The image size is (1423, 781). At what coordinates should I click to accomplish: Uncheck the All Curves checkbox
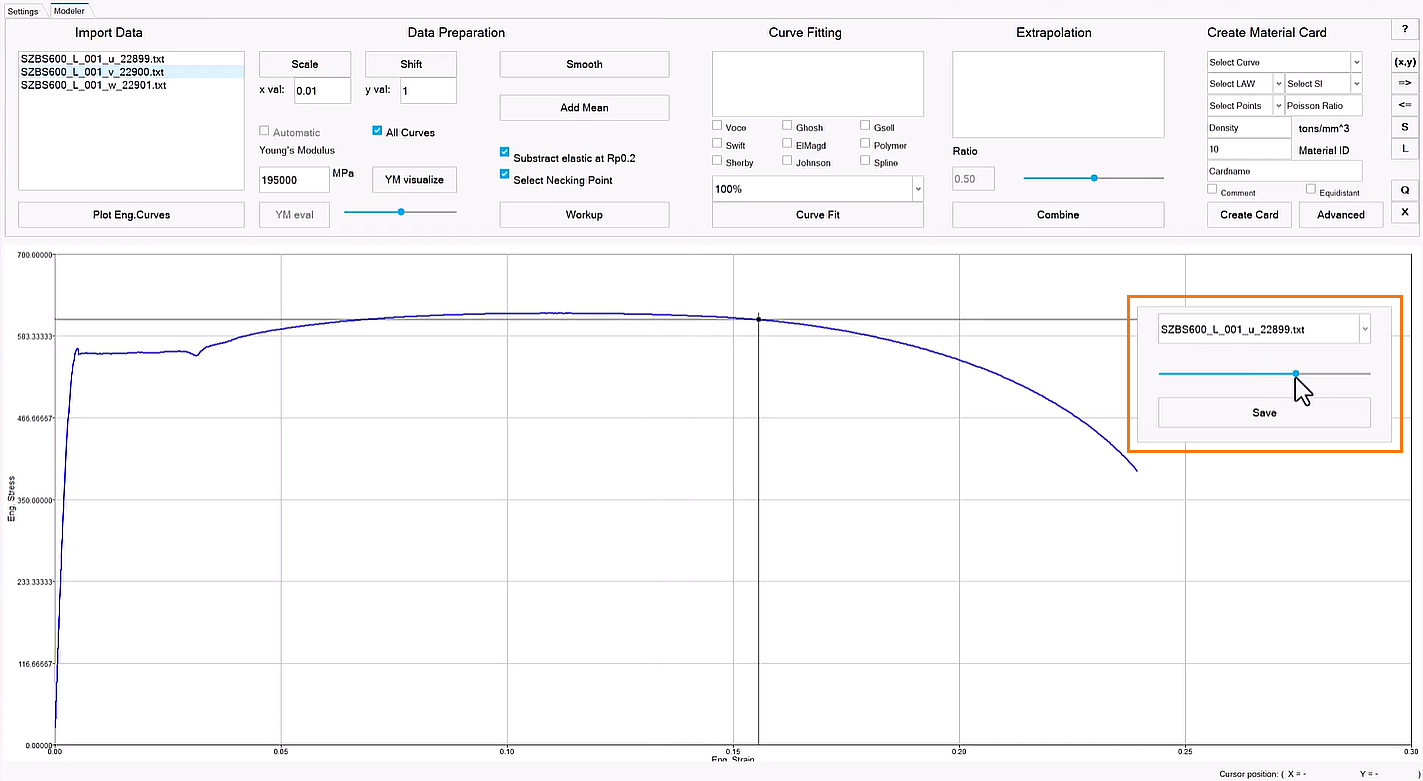tap(377, 131)
